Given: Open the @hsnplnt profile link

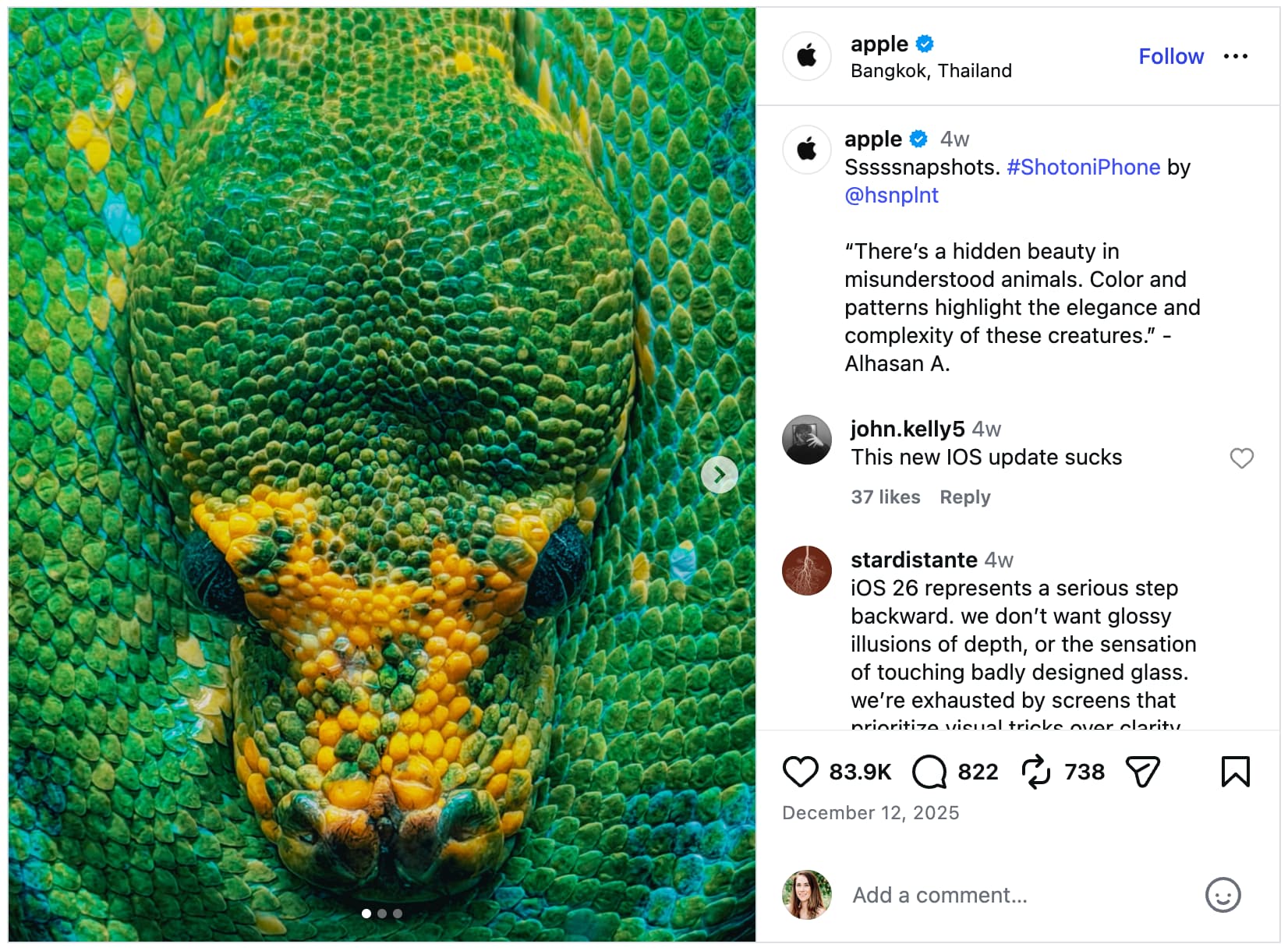Looking at the screenshot, I should pos(892,195).
